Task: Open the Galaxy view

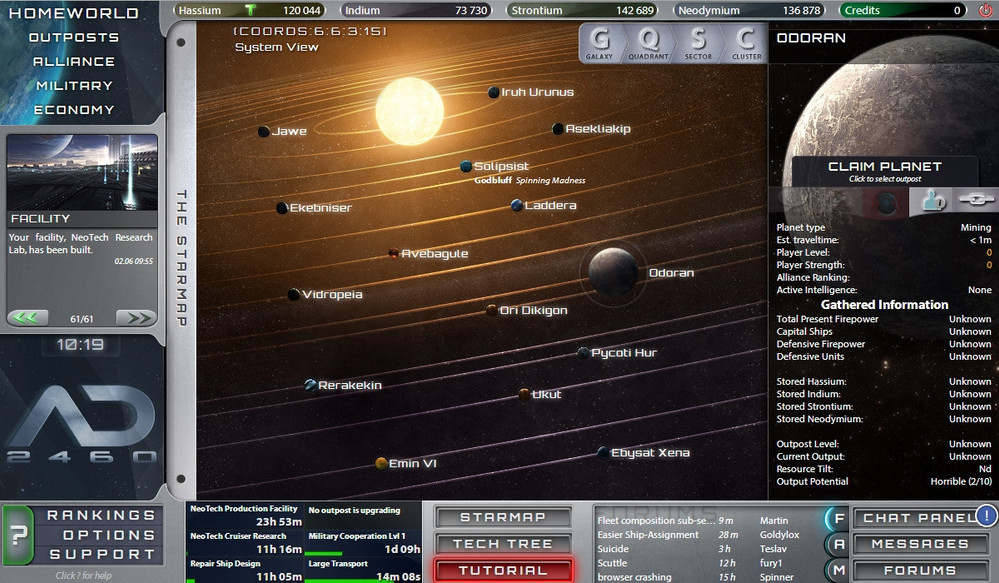Action: pyautogui.click(x=599, y=43)
